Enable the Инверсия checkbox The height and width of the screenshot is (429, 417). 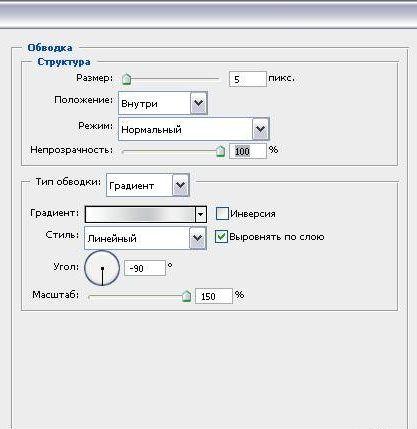coord(222,214)
